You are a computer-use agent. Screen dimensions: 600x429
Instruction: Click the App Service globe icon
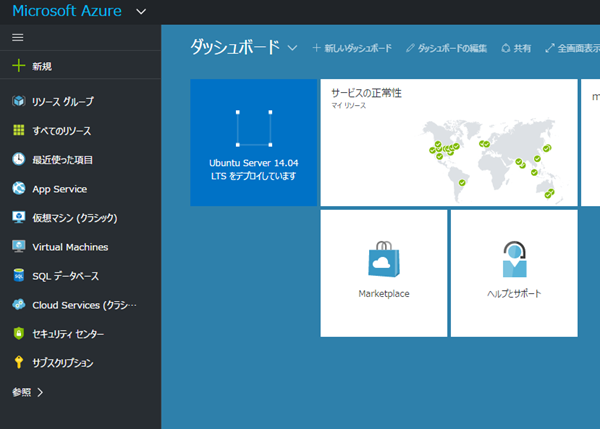(18, 188)
